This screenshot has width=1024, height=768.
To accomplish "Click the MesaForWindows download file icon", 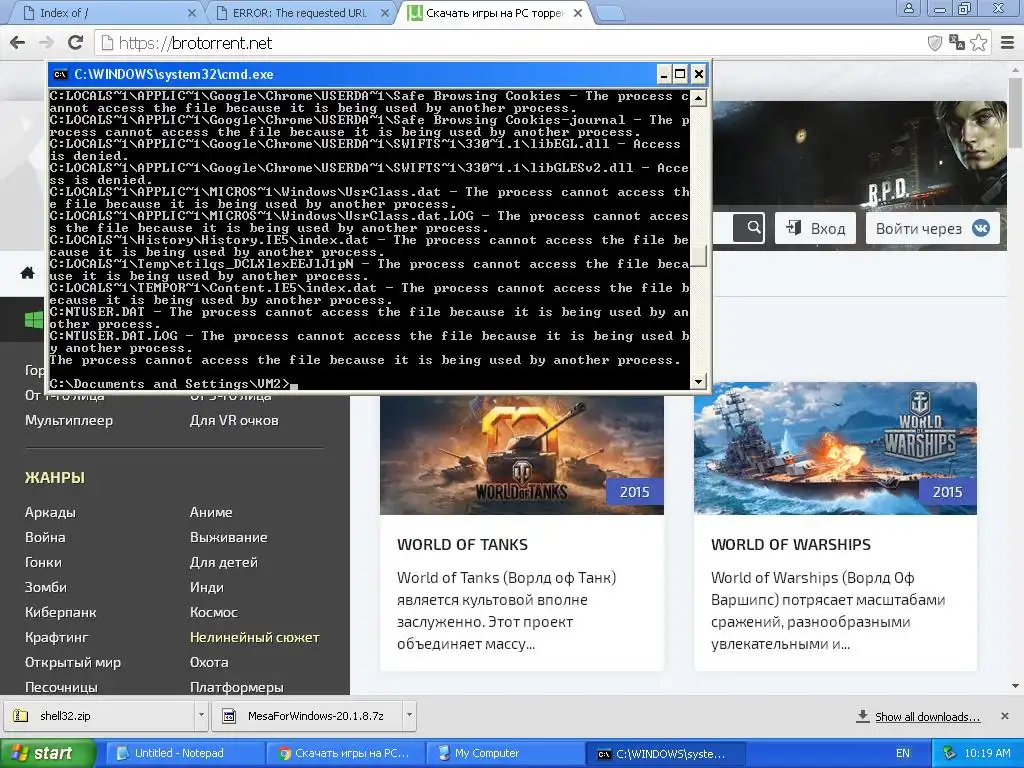I will (229, 716).
